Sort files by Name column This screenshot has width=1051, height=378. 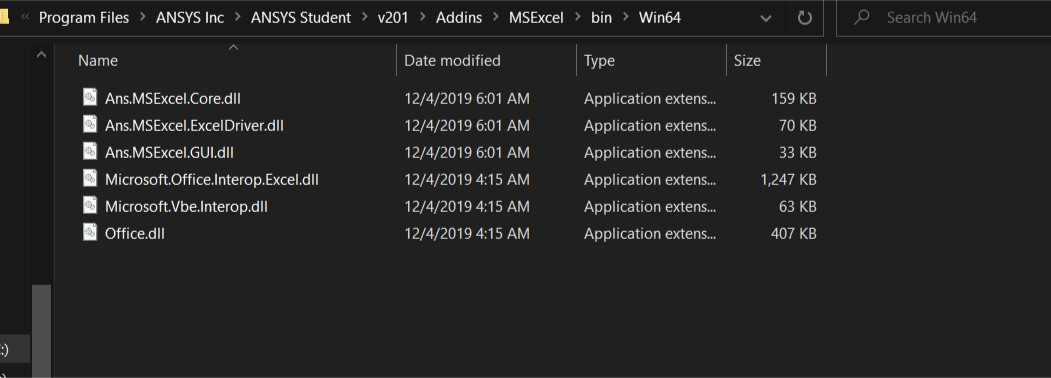(x=98, y=60)
